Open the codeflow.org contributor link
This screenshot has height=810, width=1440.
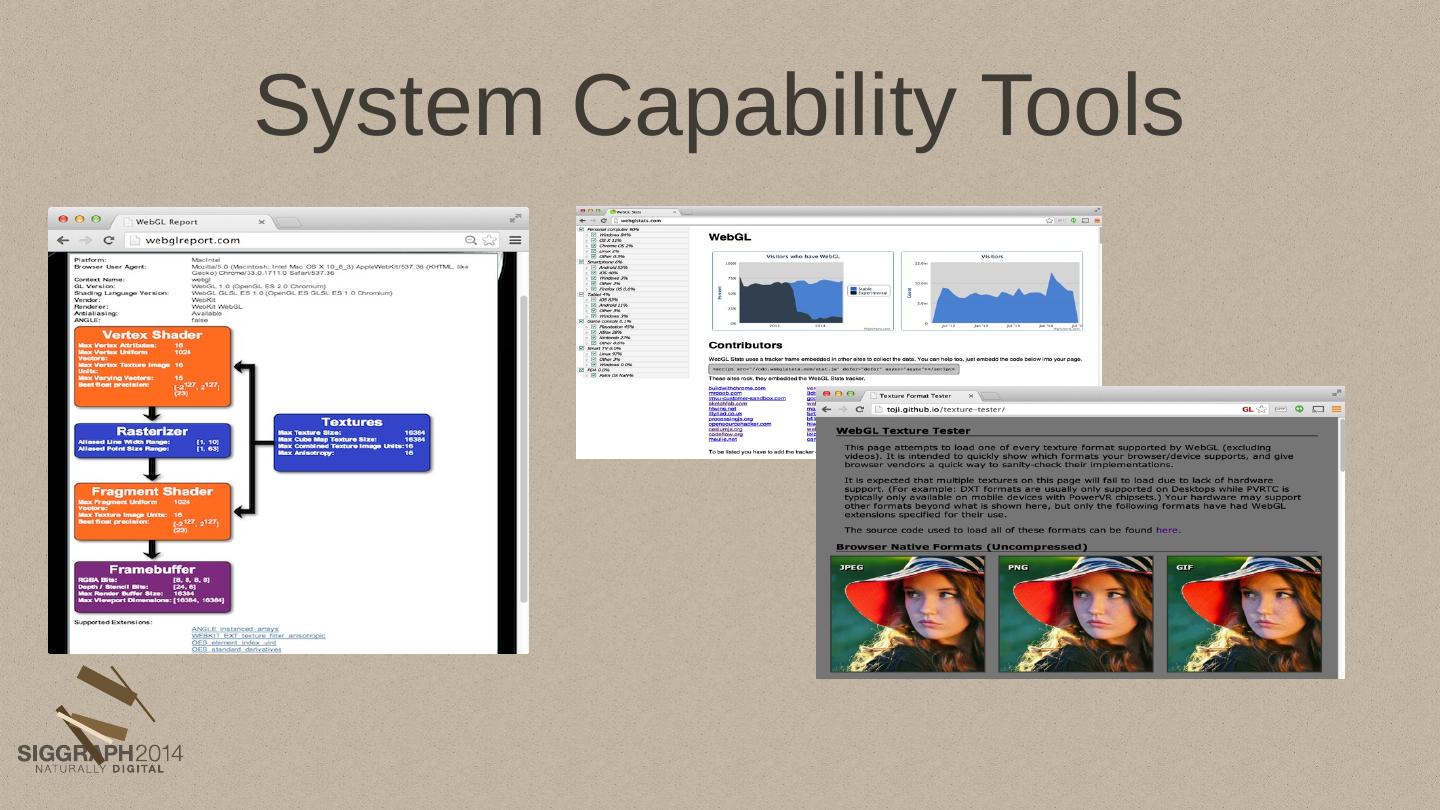click(726, 435)
